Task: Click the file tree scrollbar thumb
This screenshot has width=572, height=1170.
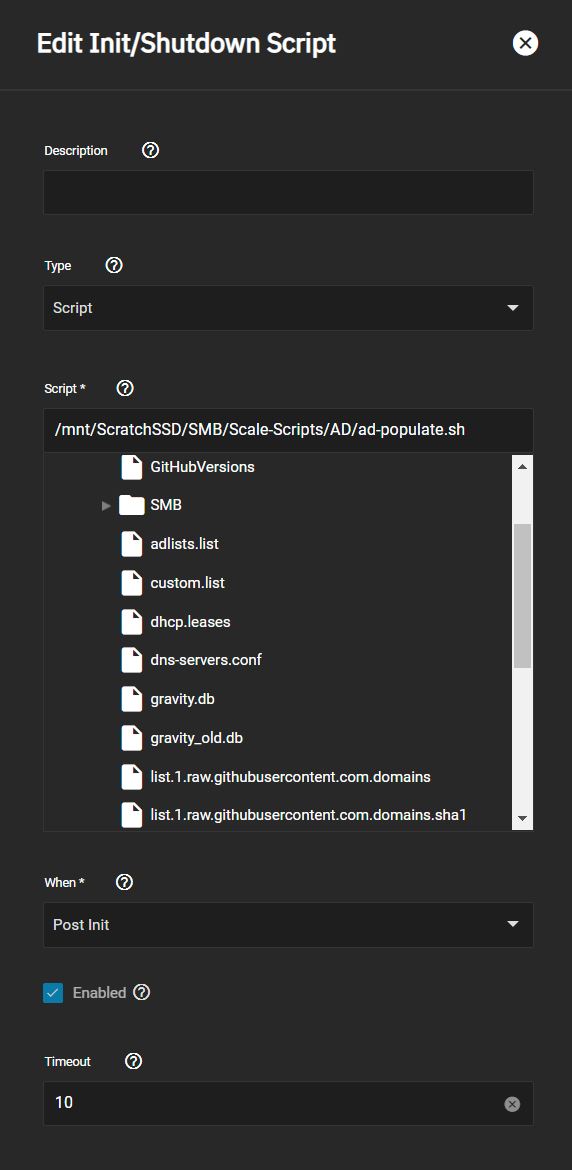Action: (x=522, y=595)
